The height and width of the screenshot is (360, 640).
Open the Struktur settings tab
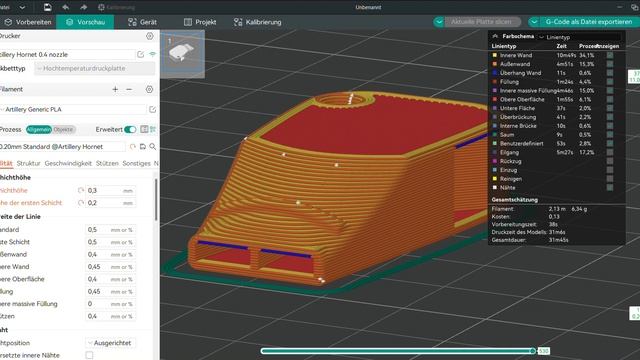coord(29,163)
